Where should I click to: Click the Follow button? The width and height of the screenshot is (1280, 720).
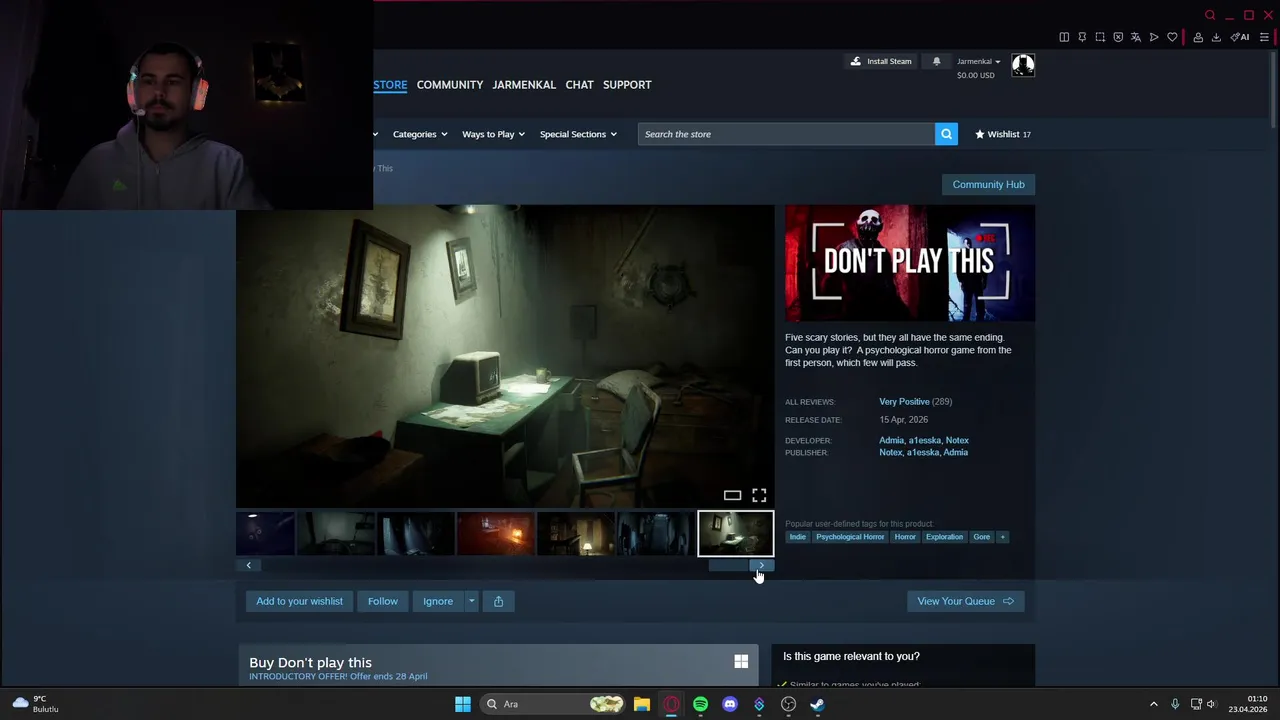[382, 601]
